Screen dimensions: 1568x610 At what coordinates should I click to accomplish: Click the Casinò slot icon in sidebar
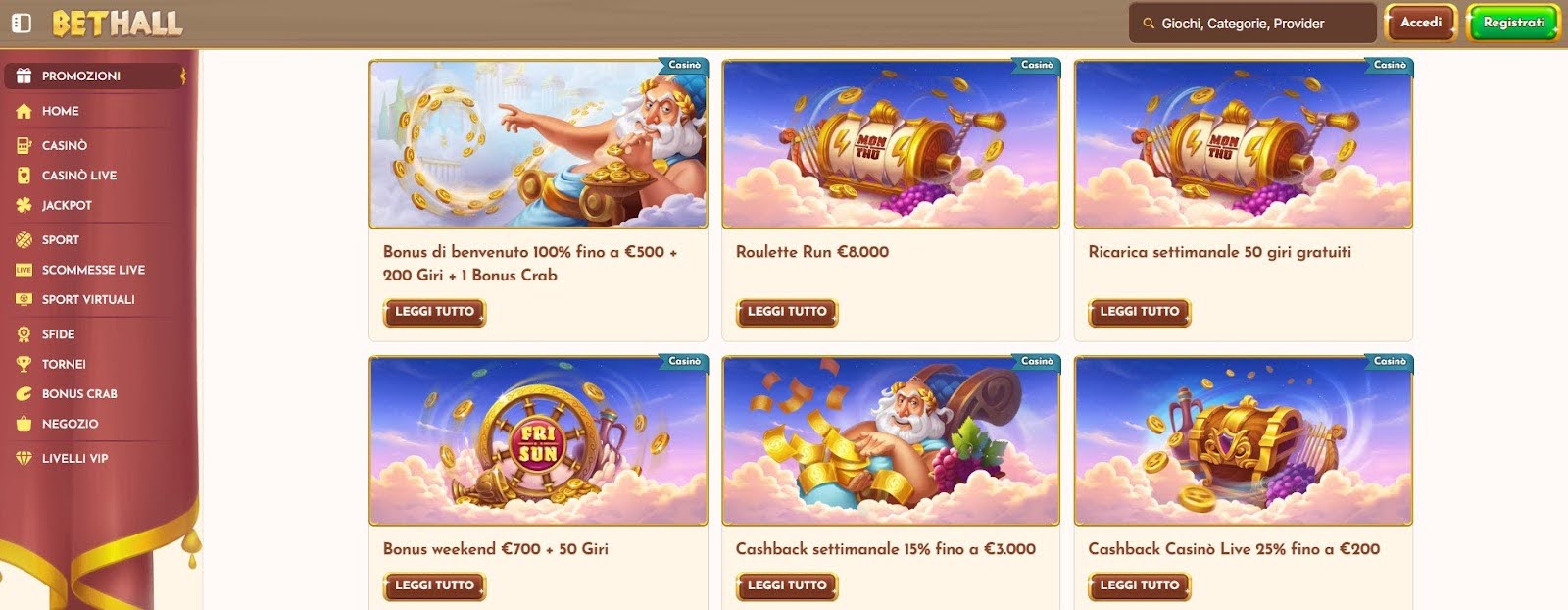click(24, 145)
